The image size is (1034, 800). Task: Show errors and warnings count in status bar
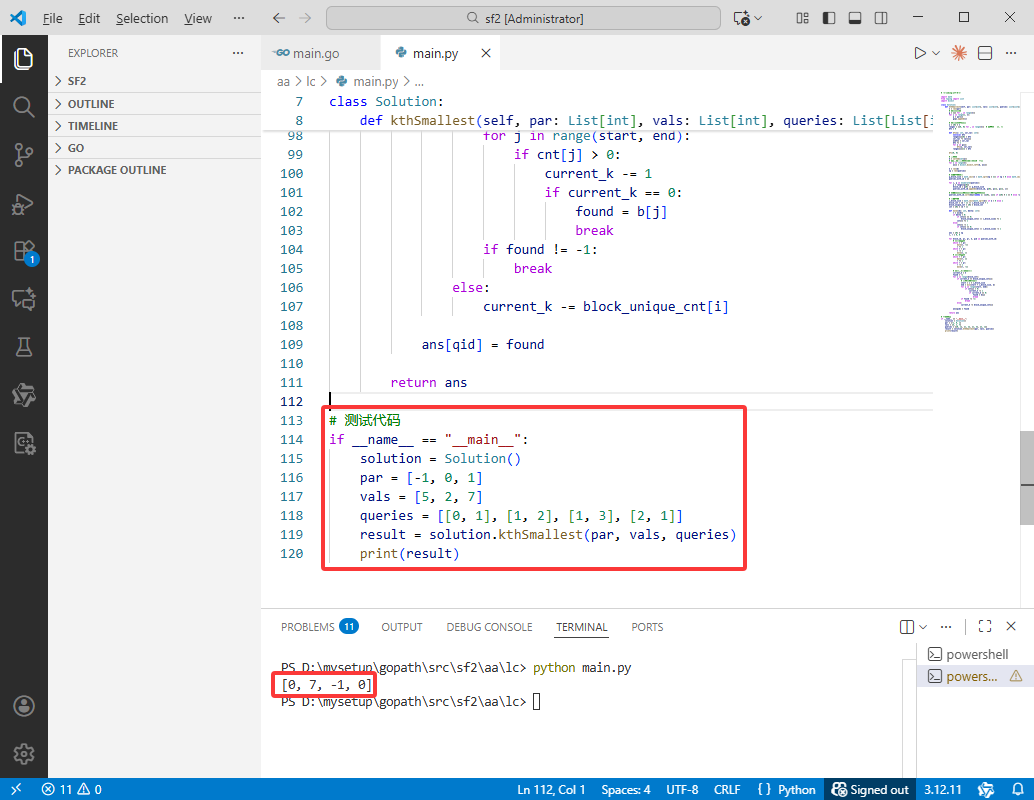tap(72, 789)
